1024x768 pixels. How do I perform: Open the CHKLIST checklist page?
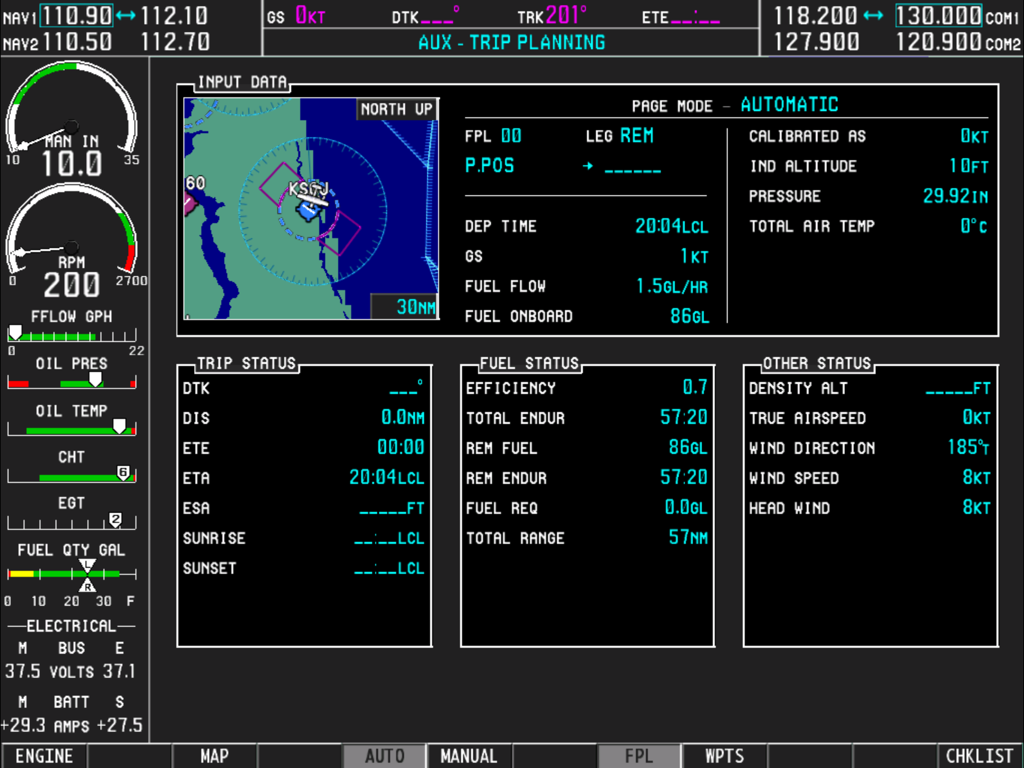click(979, 756)
